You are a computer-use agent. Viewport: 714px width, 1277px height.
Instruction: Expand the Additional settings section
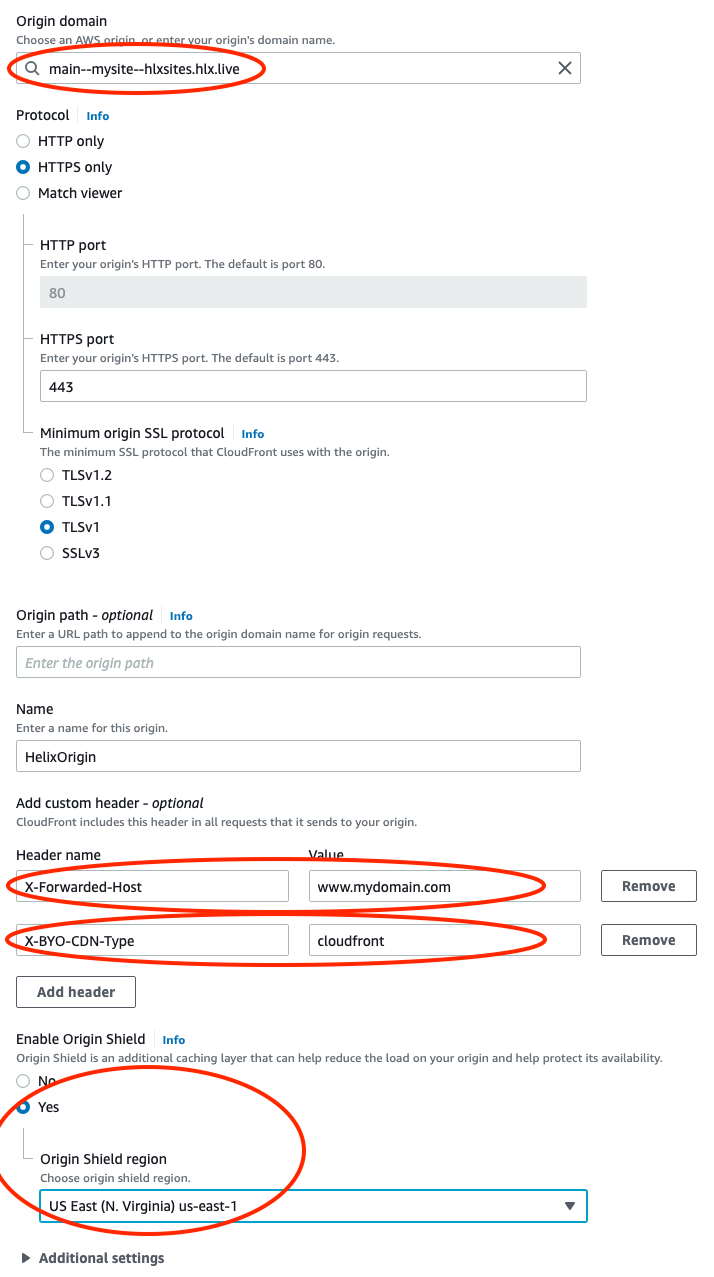coord(92,1258)
